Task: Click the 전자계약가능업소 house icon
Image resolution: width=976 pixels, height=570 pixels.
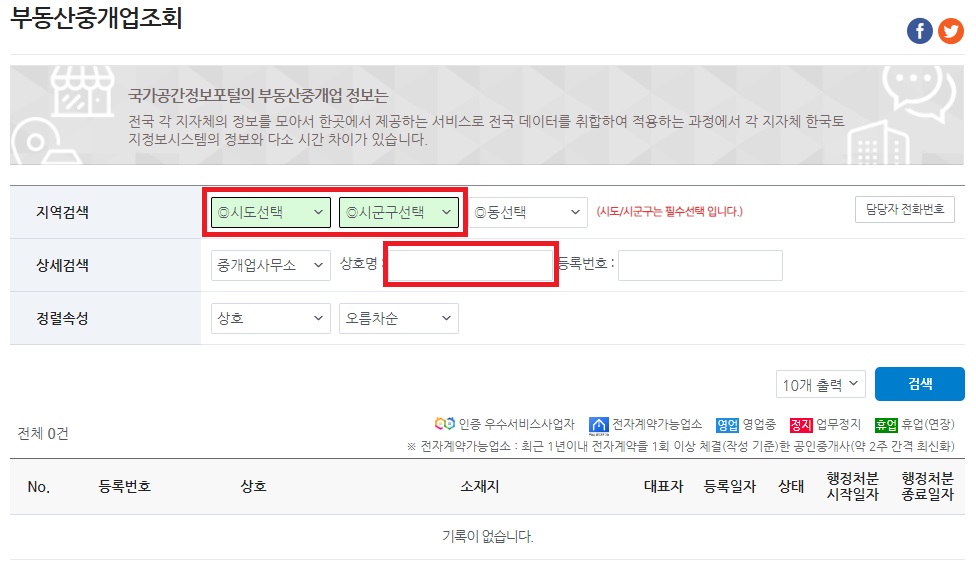Action: tap(598, 425)
